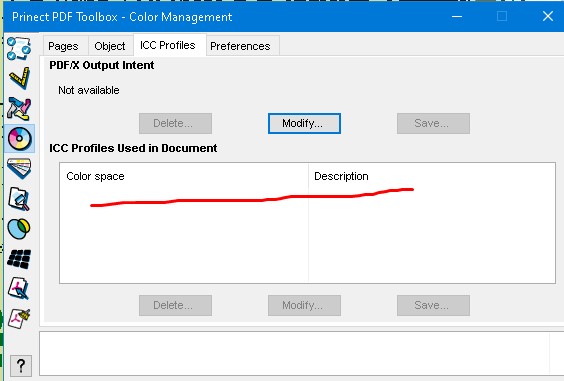Screen dimensions: 564x381
Task: Click Delete under PDF/X Output Intent
Action: coord(176,123)
